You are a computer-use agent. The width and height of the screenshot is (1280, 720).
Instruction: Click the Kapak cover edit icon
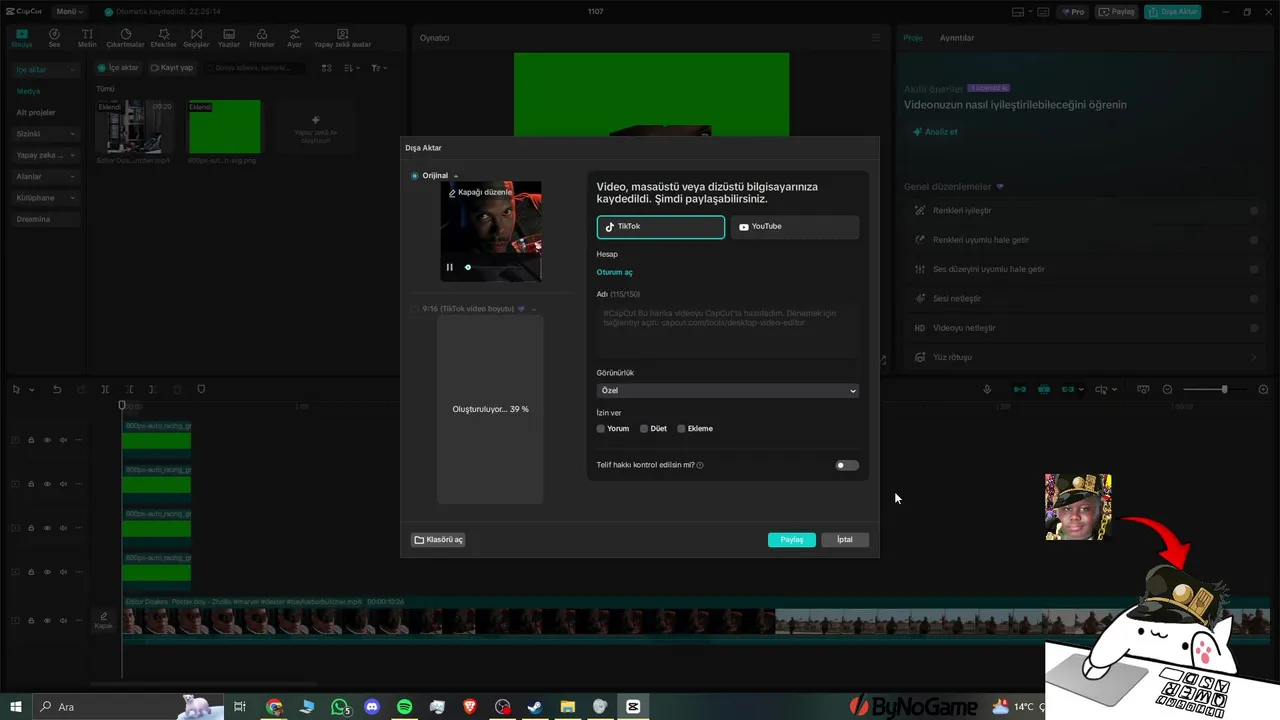tap(103, 619)
